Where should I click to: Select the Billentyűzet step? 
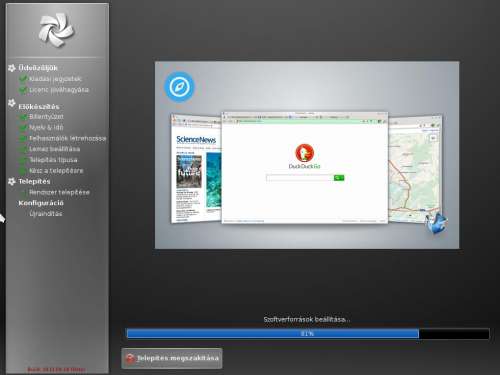coord(46,117)
